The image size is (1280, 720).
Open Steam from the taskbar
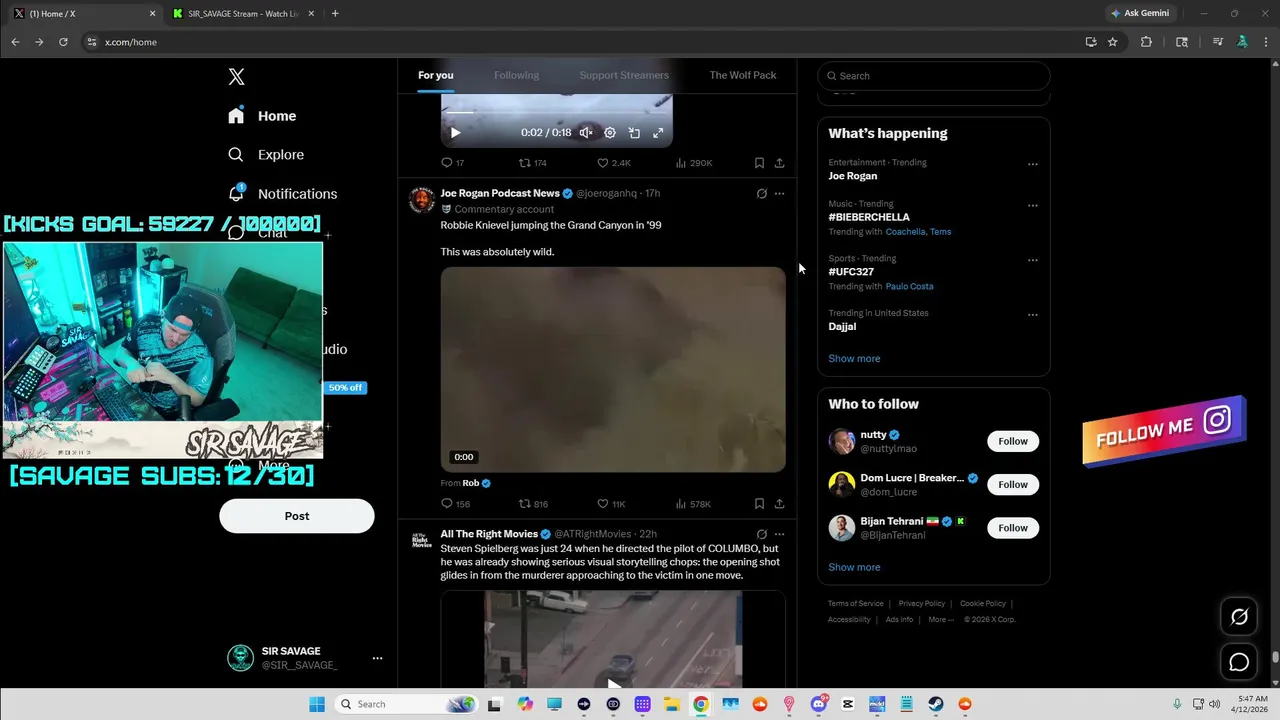pyautogui.click(x=935, y=704)
